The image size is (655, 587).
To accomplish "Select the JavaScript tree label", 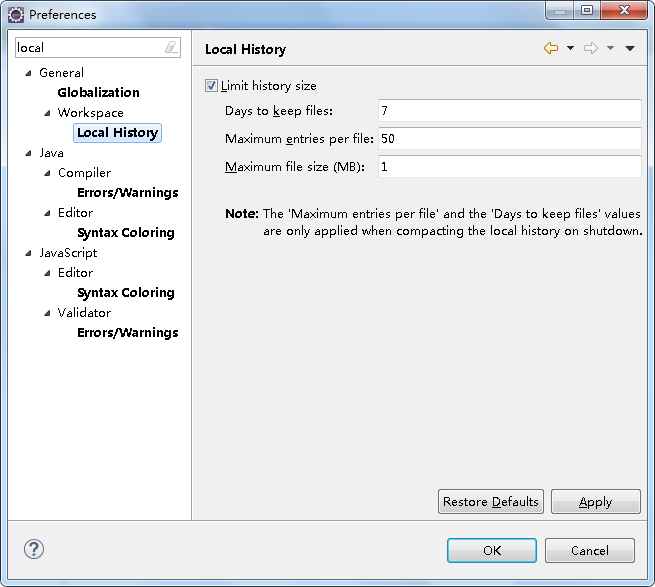I will 68,253.
